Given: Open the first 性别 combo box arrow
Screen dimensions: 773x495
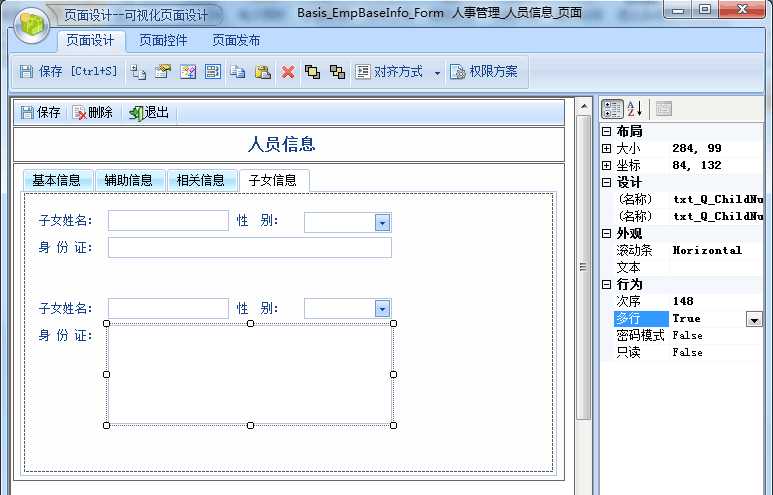Looking at the screenshot, I should pos(383,223).
